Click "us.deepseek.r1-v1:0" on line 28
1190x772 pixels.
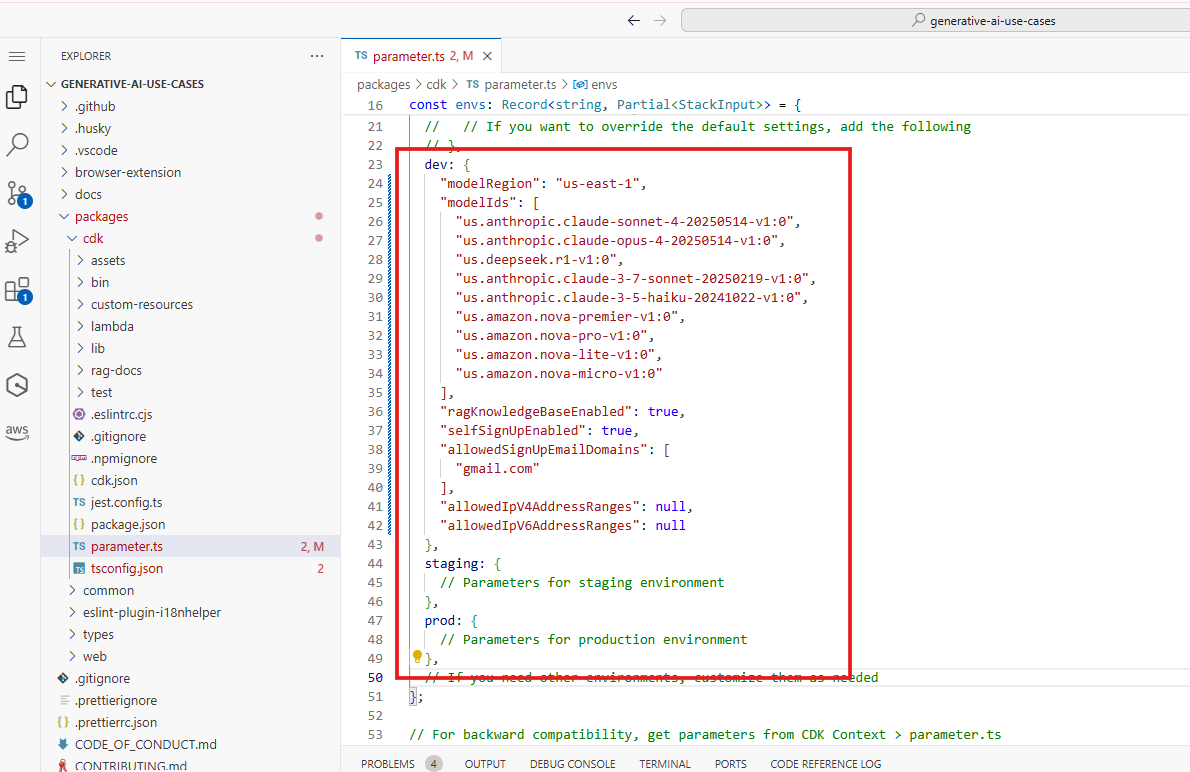(x=535, y=260)
